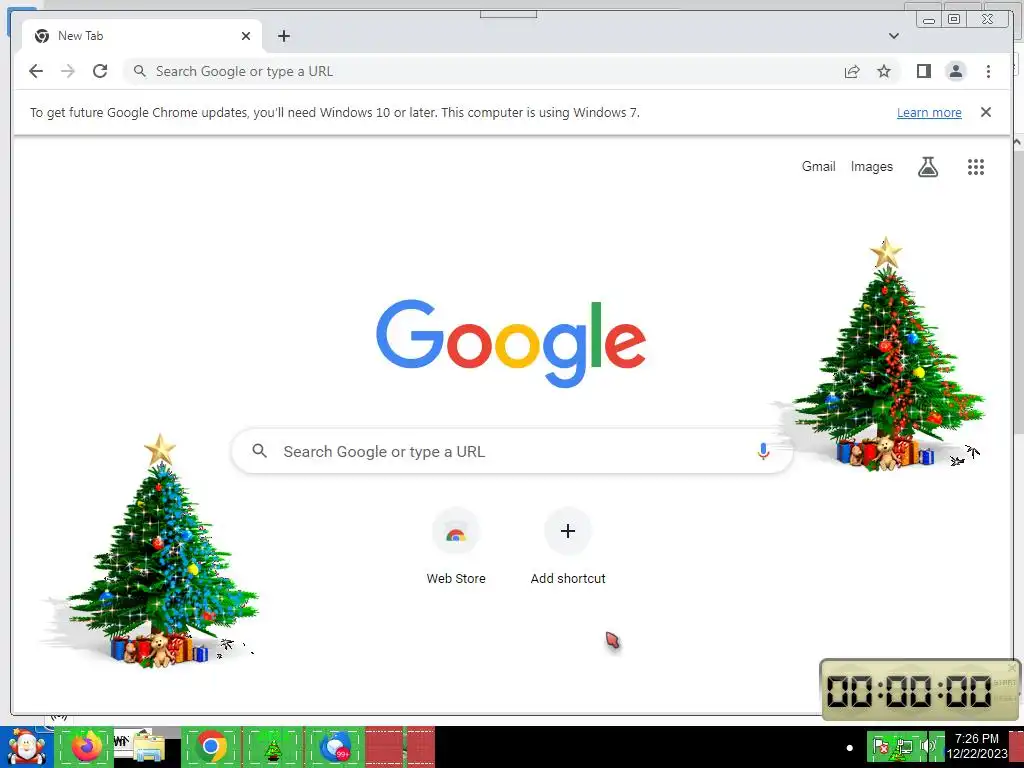Launch Firefox from the taskbar
The width and height of the screenshot is (1024, 768).
click(86, 746)
